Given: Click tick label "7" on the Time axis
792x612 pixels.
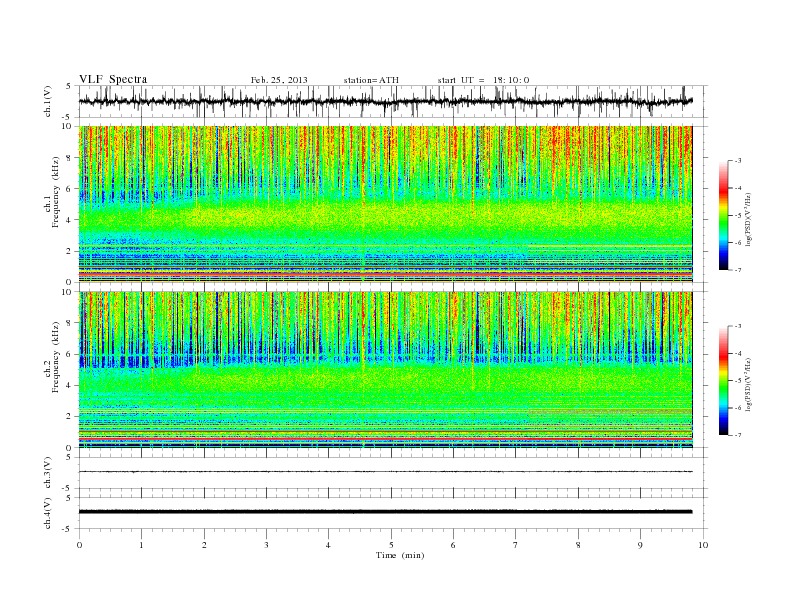Looking at the screenshot, I should 516,545.
